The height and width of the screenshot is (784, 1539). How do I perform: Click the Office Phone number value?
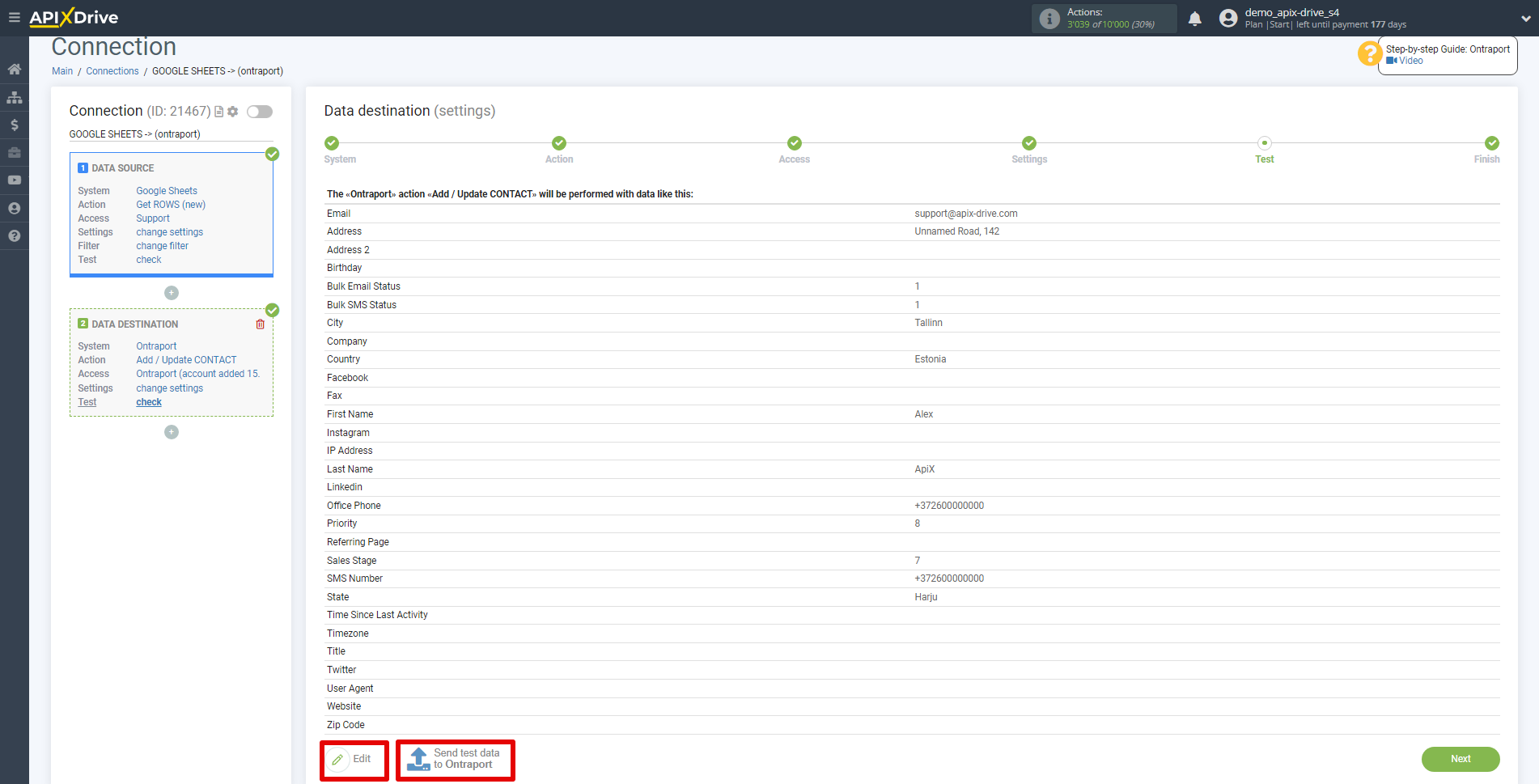point(949,506)
